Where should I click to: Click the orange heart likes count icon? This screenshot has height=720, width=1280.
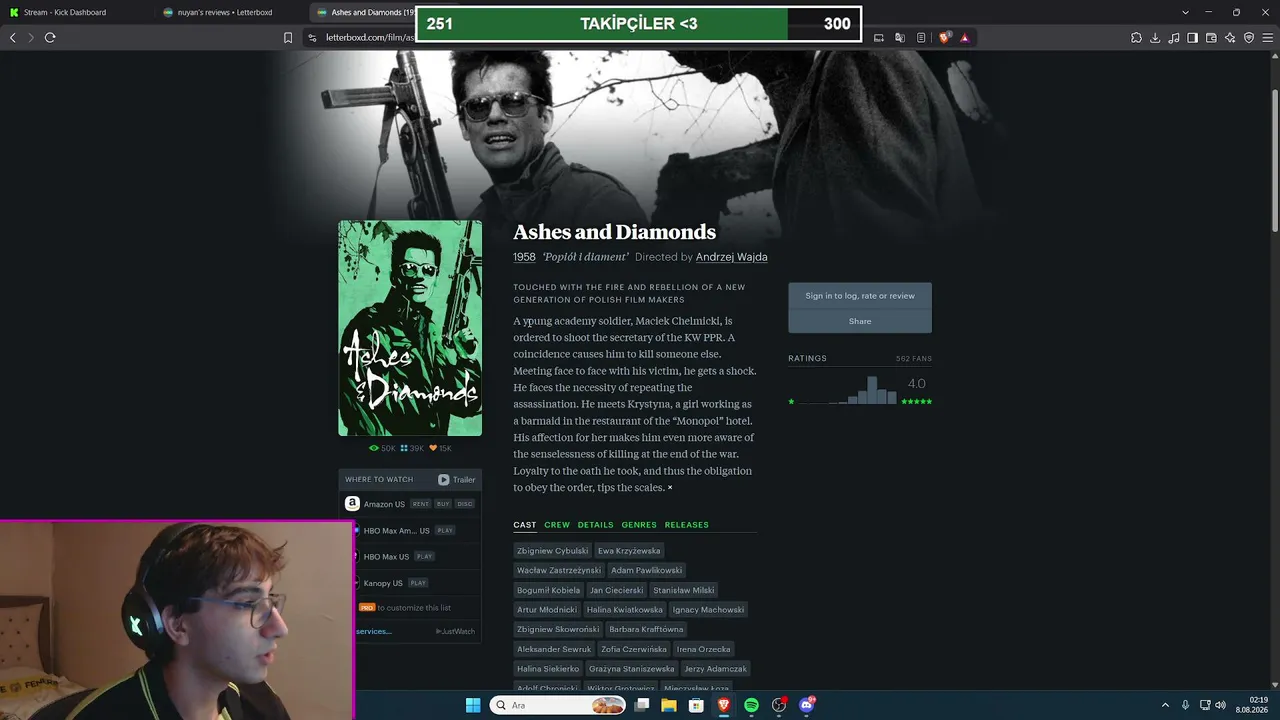tap(433, 448)
